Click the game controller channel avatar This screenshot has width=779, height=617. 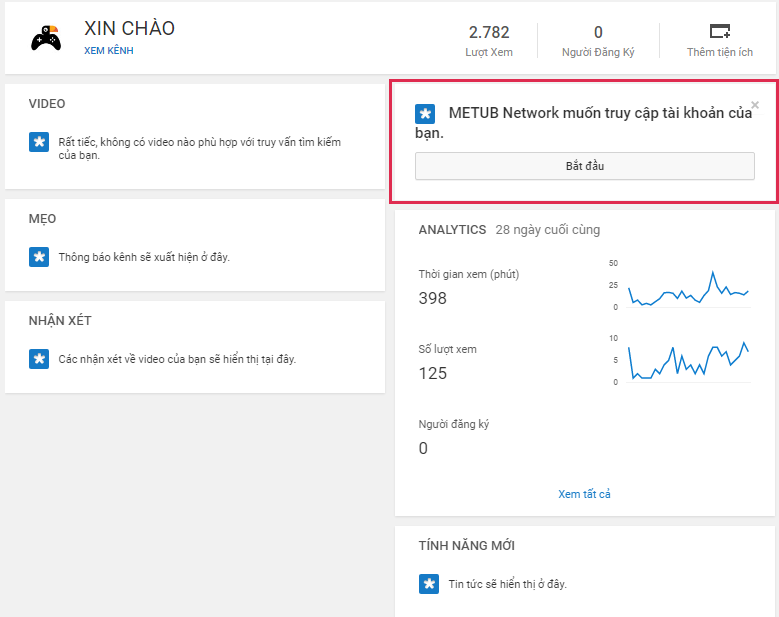coord(46,37)
